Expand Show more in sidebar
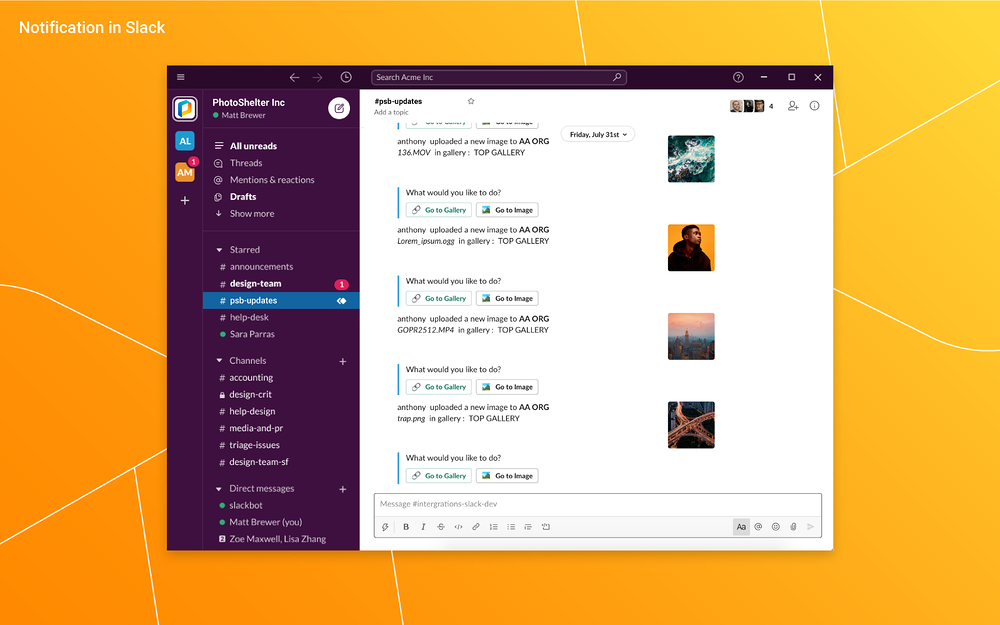Viewport: 1000px width, 625px height. point(252,214)
